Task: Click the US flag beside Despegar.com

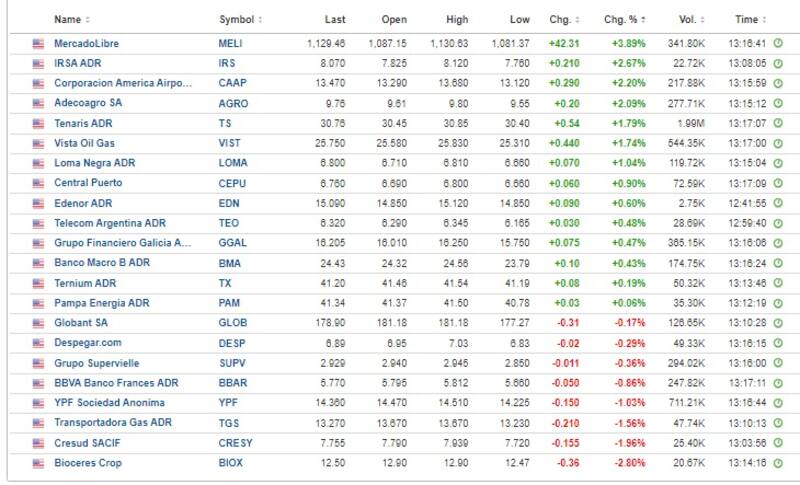Action: coord(39,343)
